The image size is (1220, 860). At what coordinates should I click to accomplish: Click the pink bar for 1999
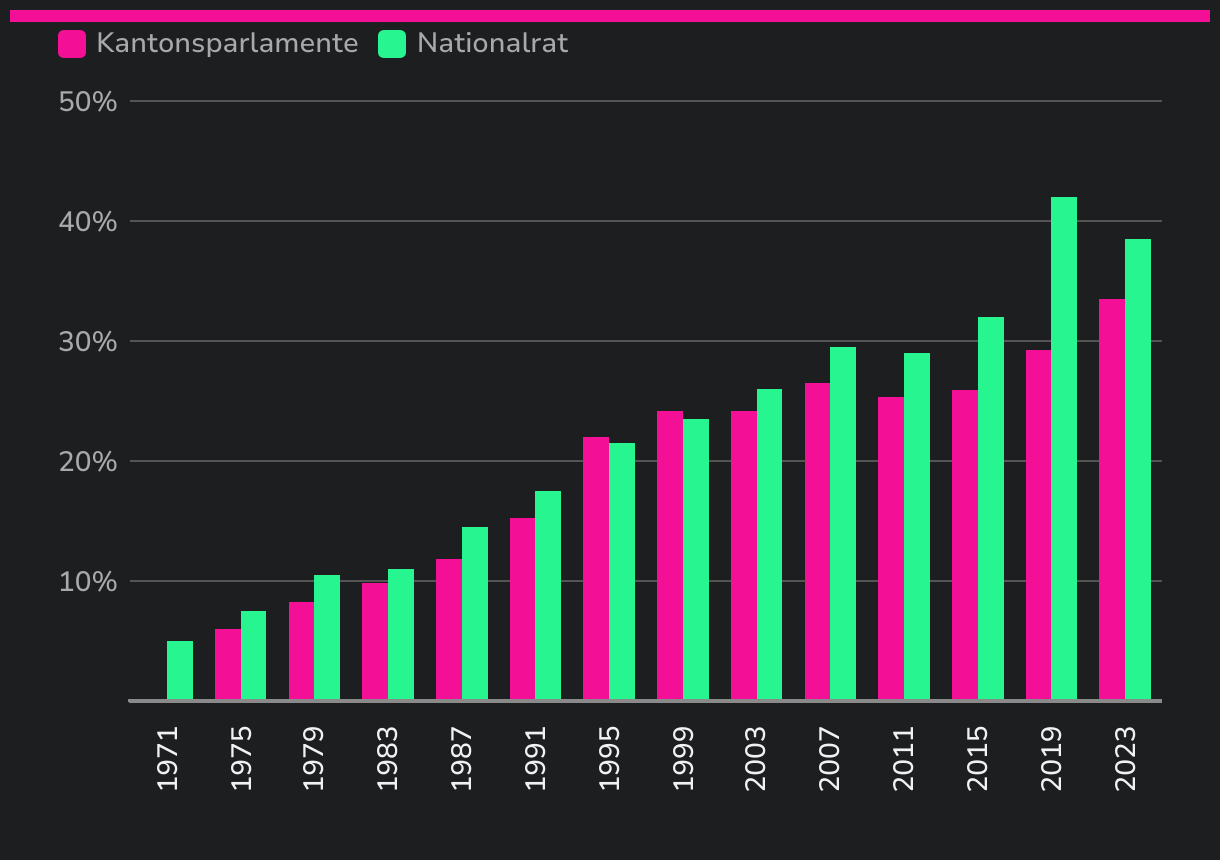pyautogui.click(x=670, y=555)
